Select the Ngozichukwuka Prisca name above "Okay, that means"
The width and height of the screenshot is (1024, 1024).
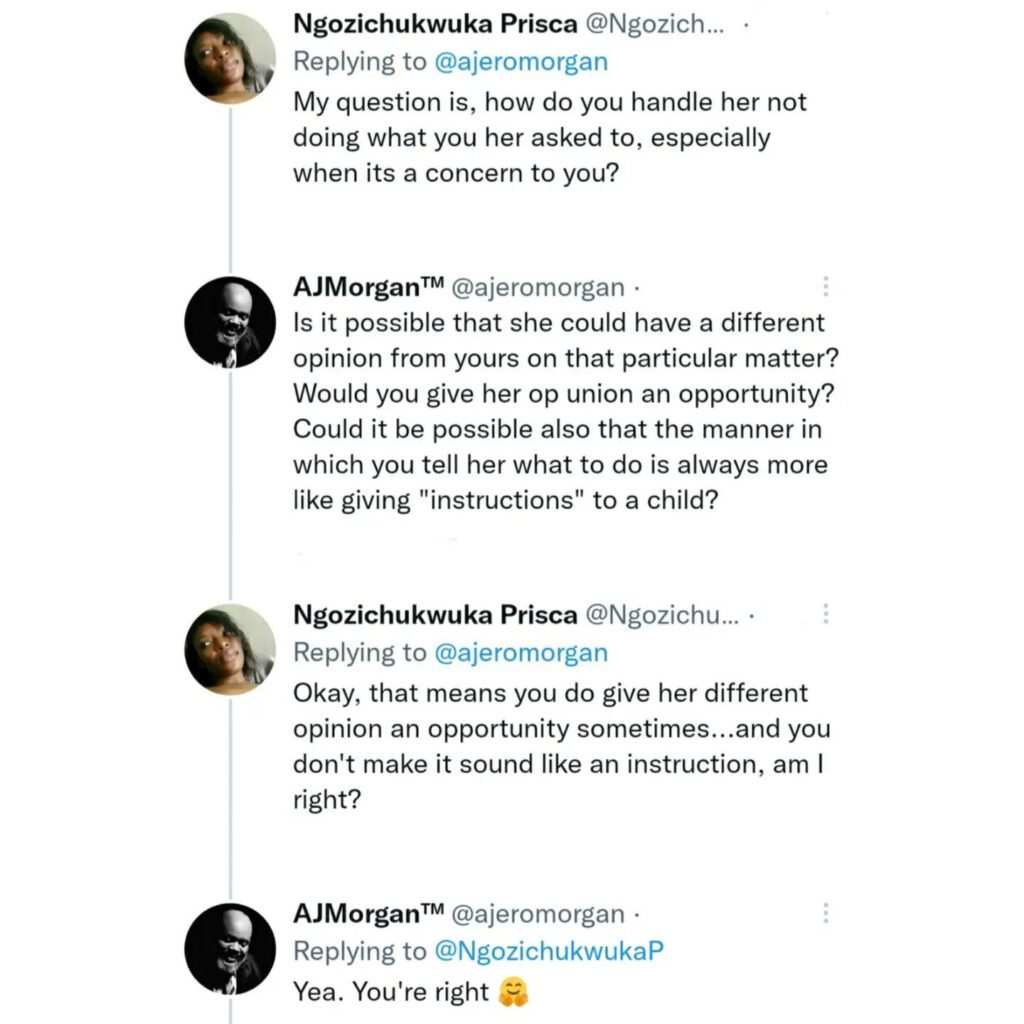435,614
